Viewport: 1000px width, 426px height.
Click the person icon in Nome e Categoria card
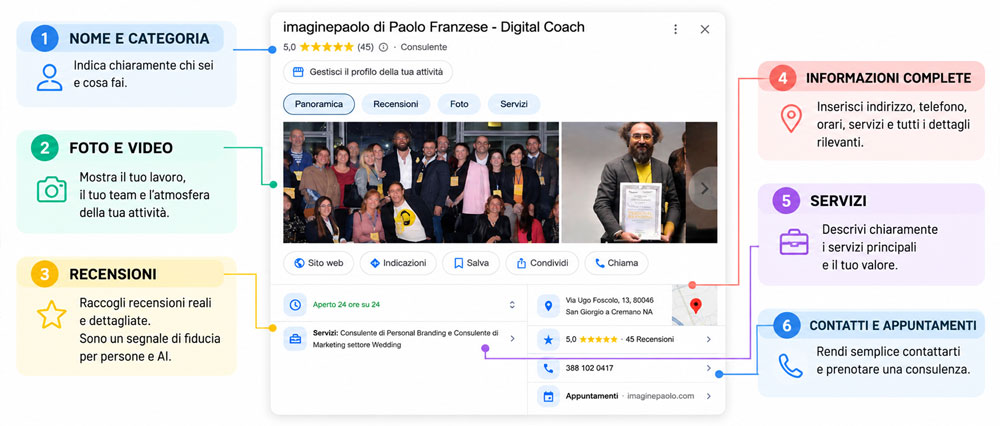[49, 77]
